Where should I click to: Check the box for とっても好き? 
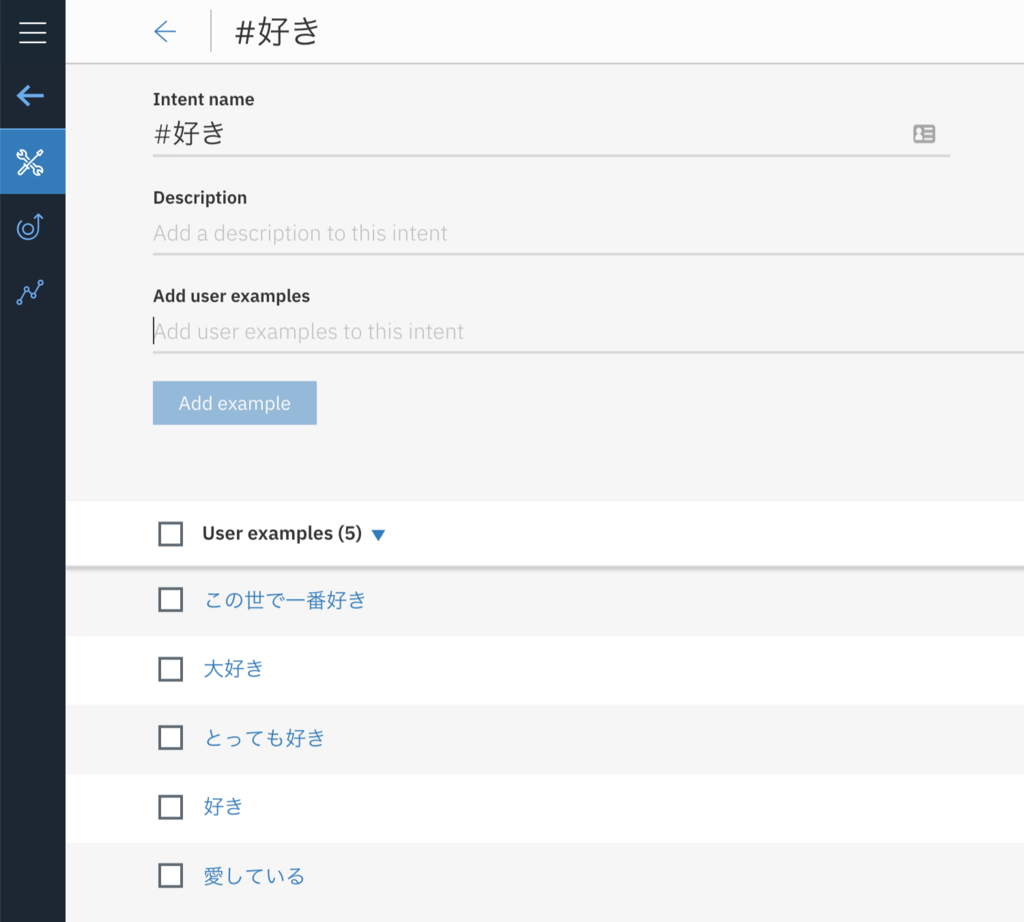coord(170,738)
